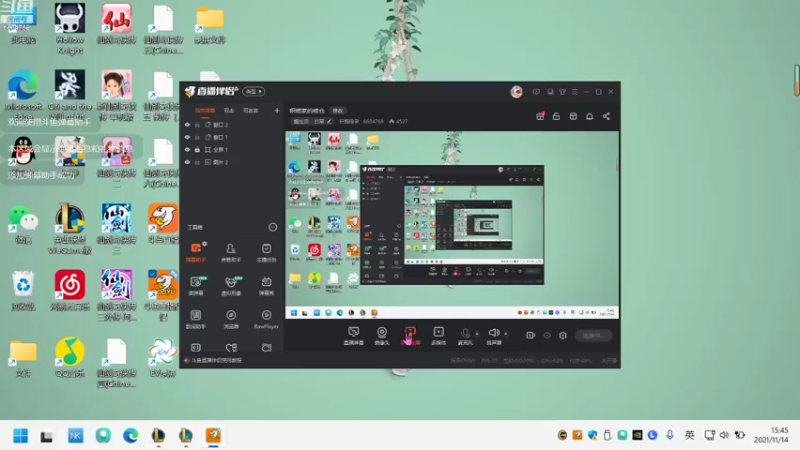Click the unlock padlock icon in the header
Viewport: 800px width, 450px height.
point(556,116)
